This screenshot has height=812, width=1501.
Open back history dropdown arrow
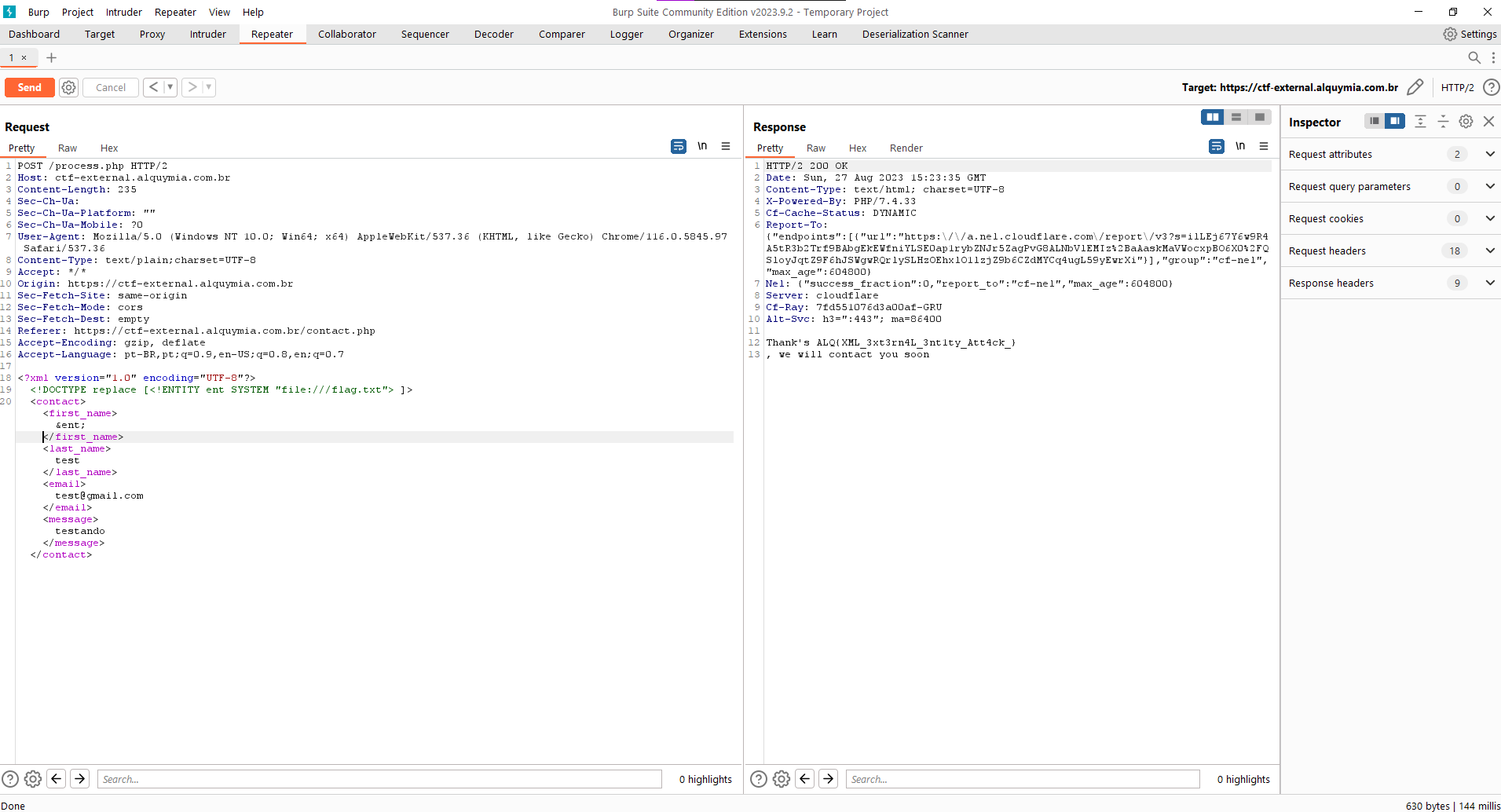click(x=170, y=87)
